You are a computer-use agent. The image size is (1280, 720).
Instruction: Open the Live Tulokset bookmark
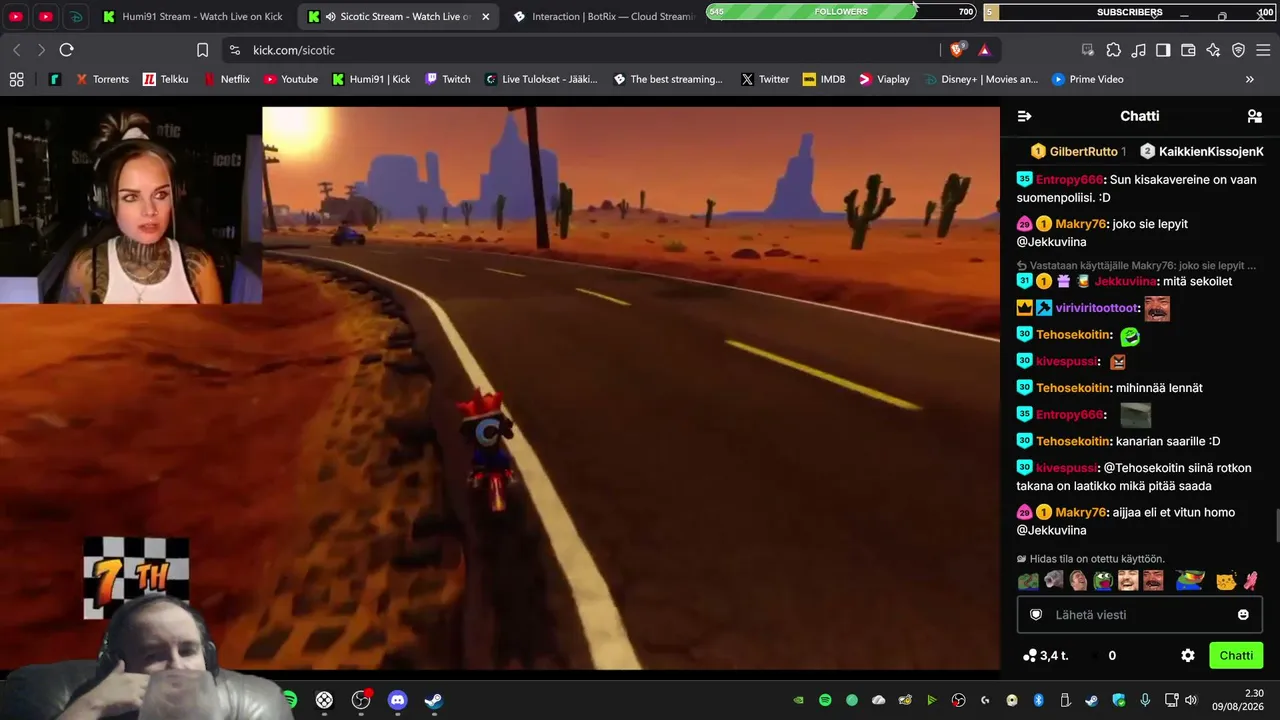coord(540,79)
